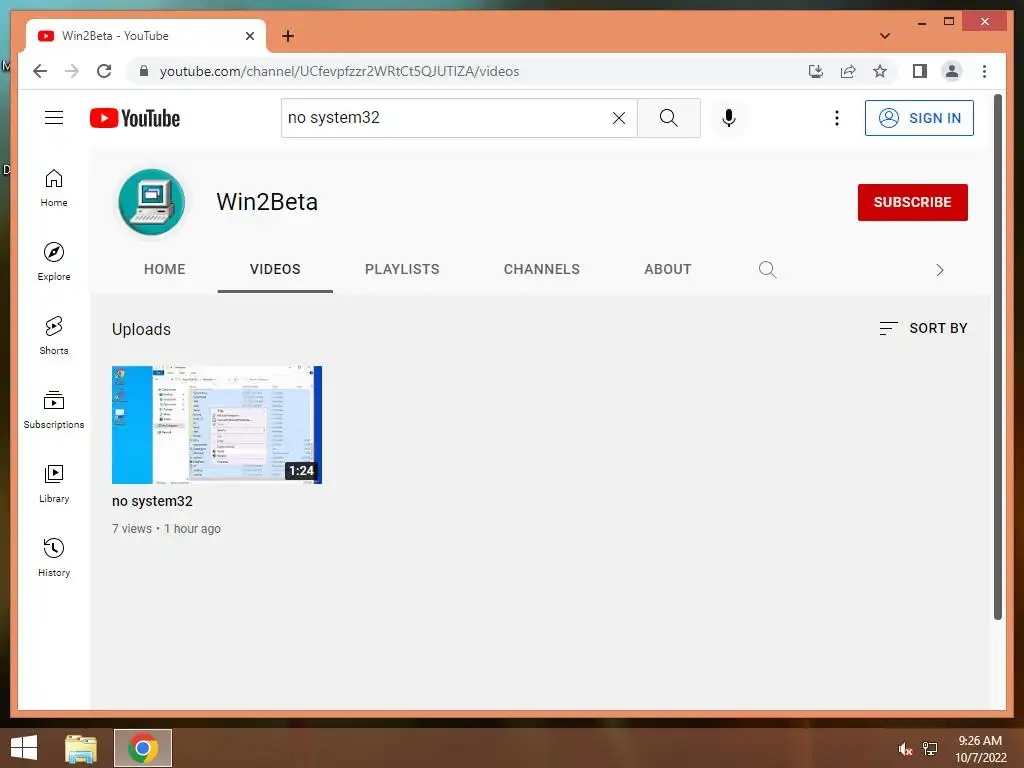Open Chrome three-dot menu
This screenshot has height=768, width=1024.
pyautogui.click(x=984, y=71)
